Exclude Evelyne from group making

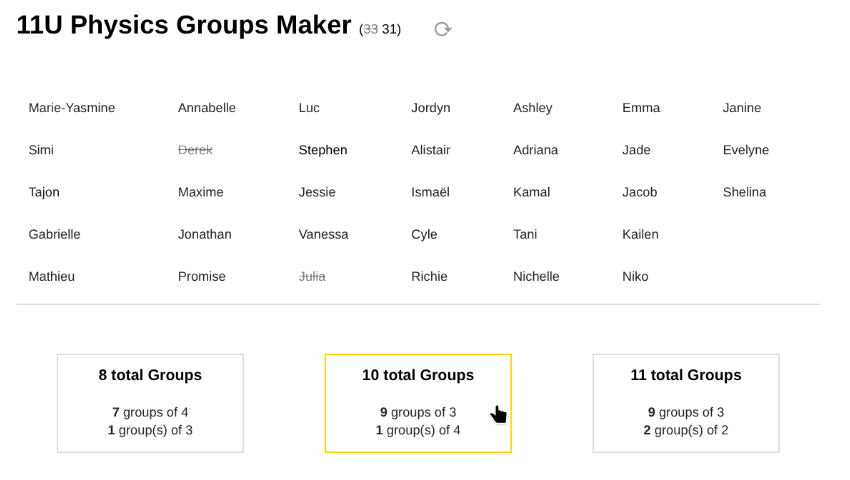coord(746,150)
